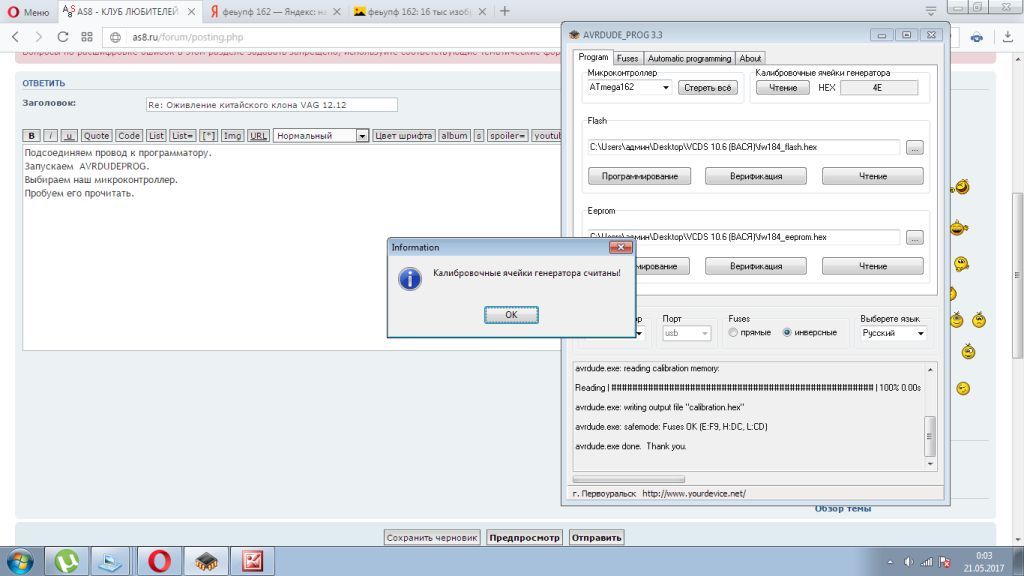Screen dimensions: 1024x576
Task: Click the Стереть всё button
Action: [x=707, y=88]
